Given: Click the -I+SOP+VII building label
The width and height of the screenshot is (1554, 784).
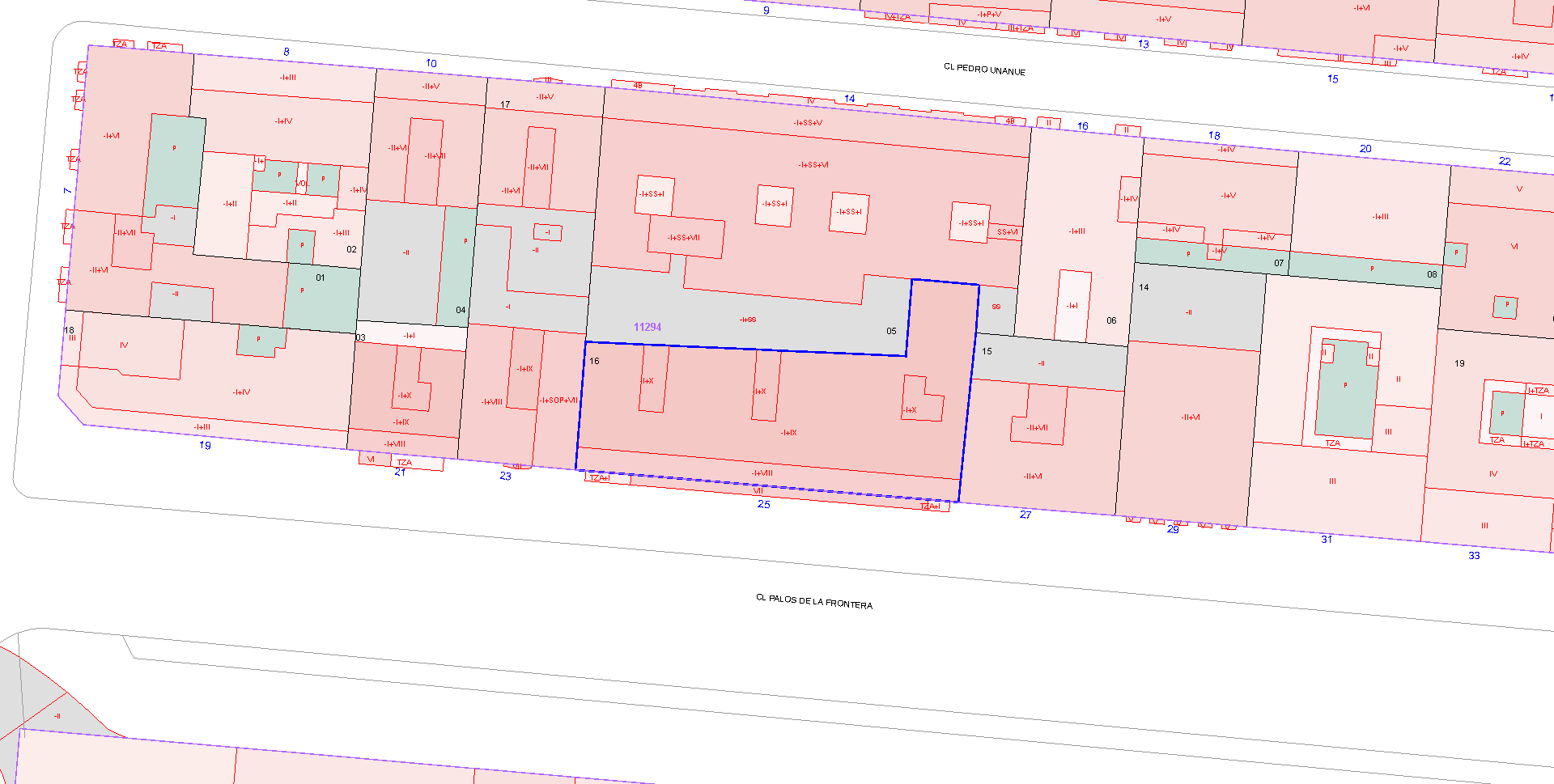Looking at the screenshot, I should [x=559, y=400].
